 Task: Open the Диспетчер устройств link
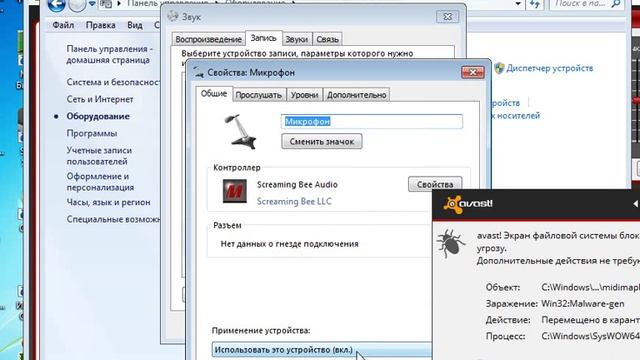click(x=550, y=68)
